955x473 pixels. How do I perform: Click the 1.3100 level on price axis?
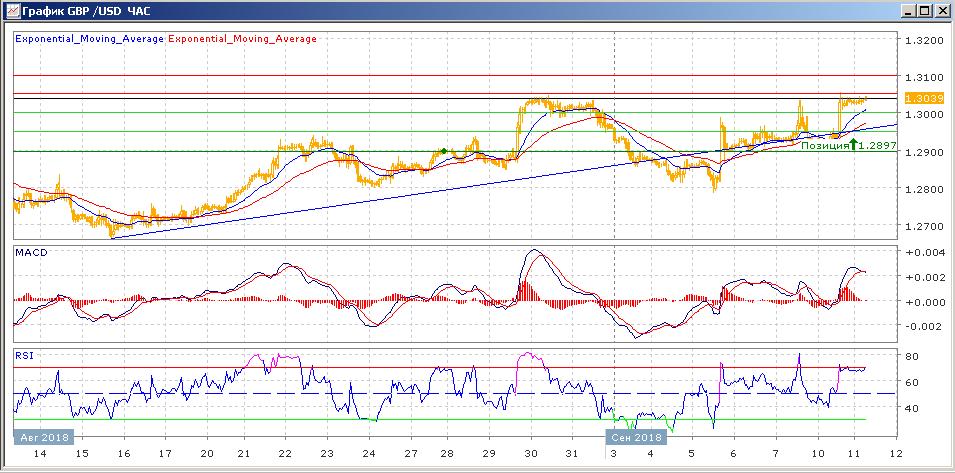(x=925, y=77)
